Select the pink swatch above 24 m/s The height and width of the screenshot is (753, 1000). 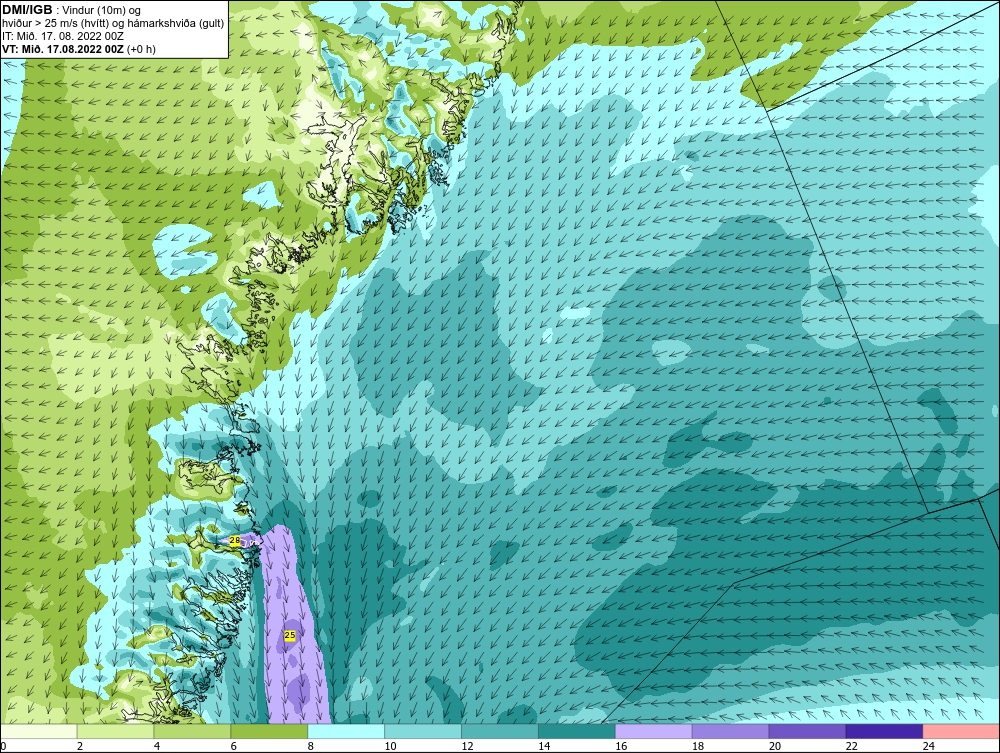click(961, 731)
